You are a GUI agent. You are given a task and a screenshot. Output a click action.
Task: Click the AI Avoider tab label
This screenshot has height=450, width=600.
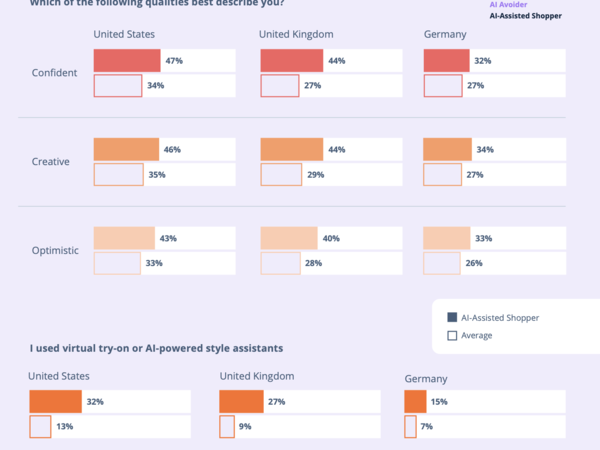click(x=508, y=4)
